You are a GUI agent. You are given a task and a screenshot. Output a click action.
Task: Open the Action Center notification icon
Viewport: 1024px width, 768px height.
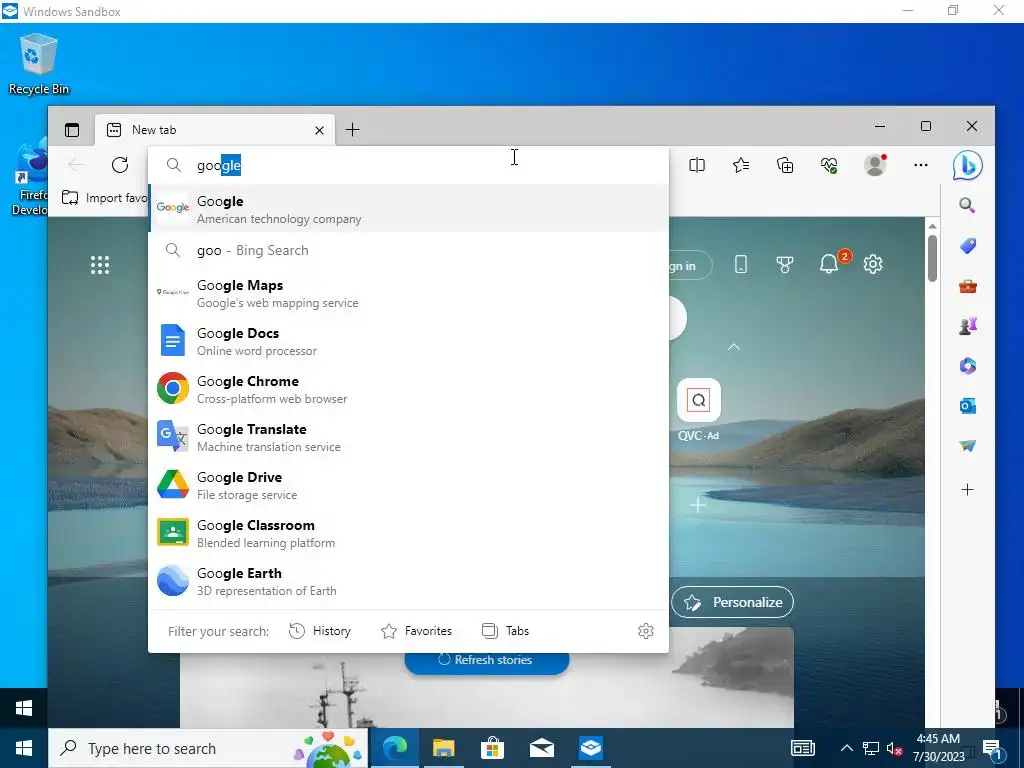993,749
